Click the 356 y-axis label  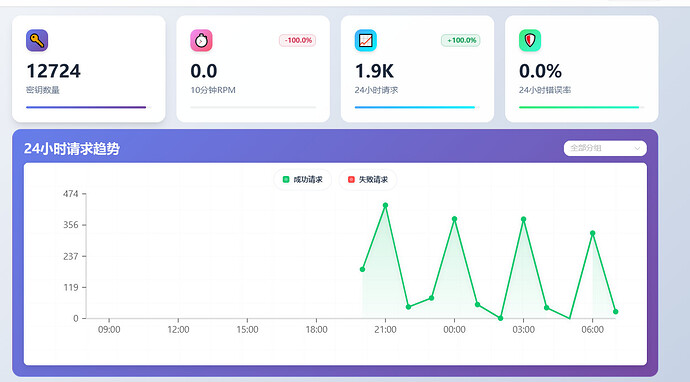[70, 225]
